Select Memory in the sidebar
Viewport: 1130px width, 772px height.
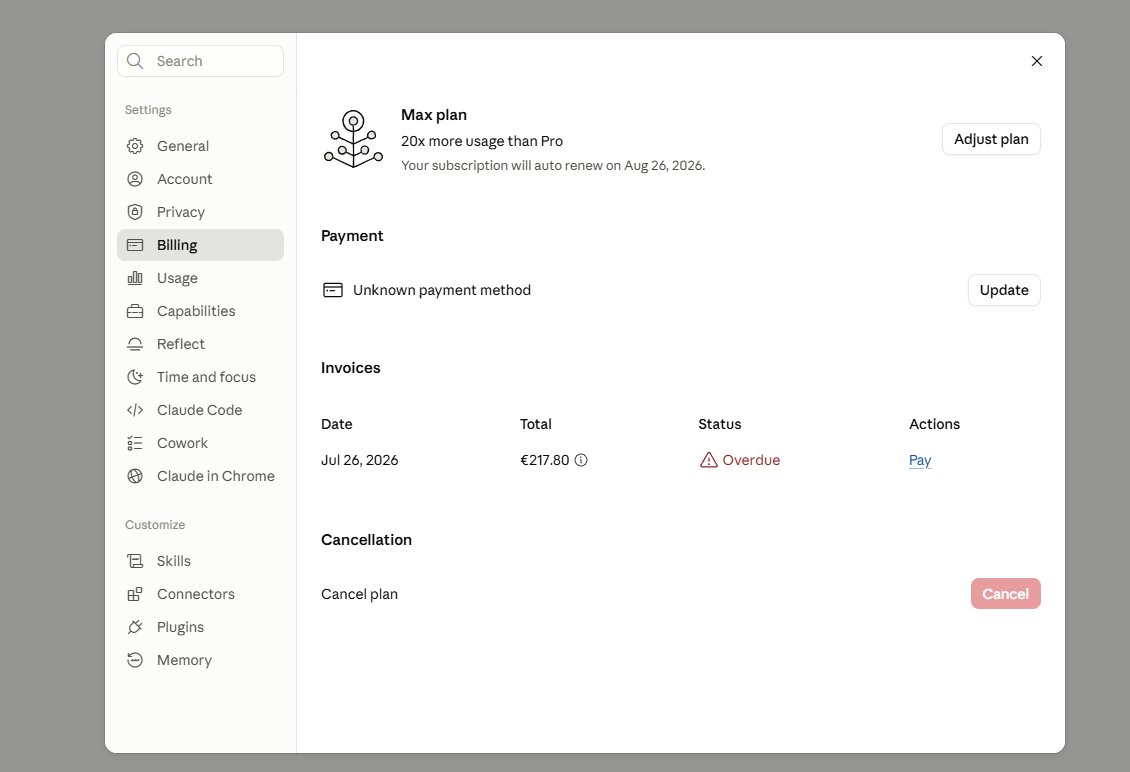pos(200,660)
